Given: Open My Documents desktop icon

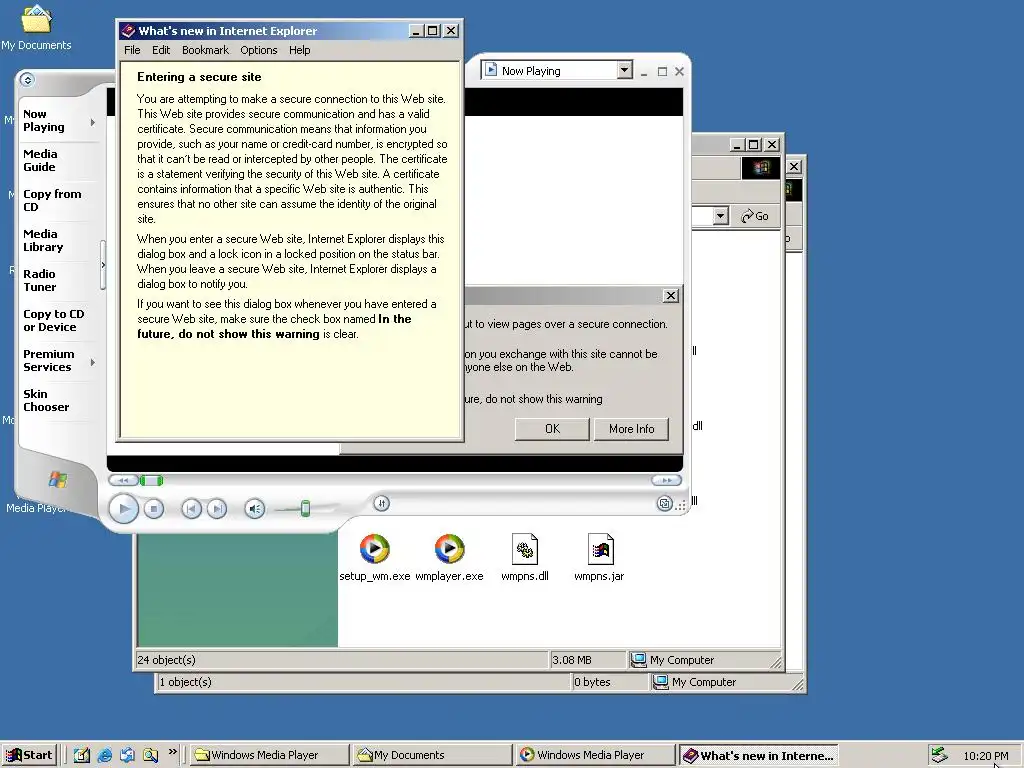Looking at the screenshot, I should click(x=36, y=26).
